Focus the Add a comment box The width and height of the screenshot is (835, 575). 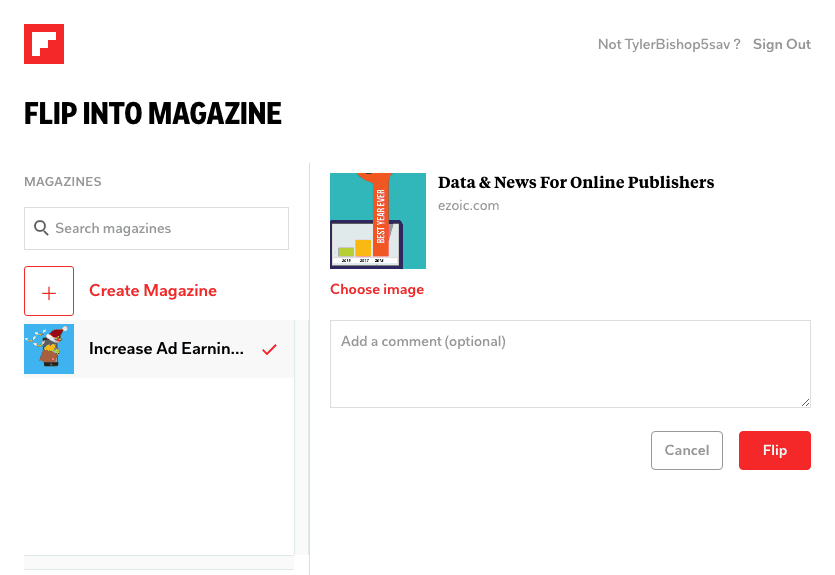click(x=570, y=364)
